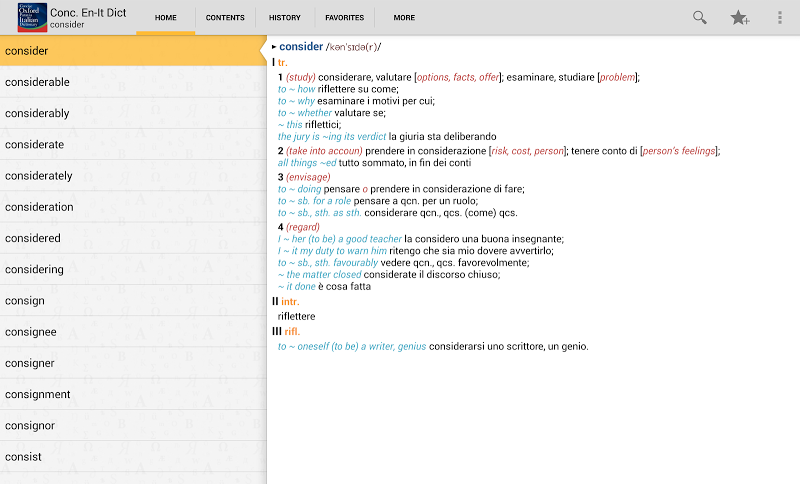Click the 'consider' headword in the definition
The image size is (800, 484).
(301, 47)
